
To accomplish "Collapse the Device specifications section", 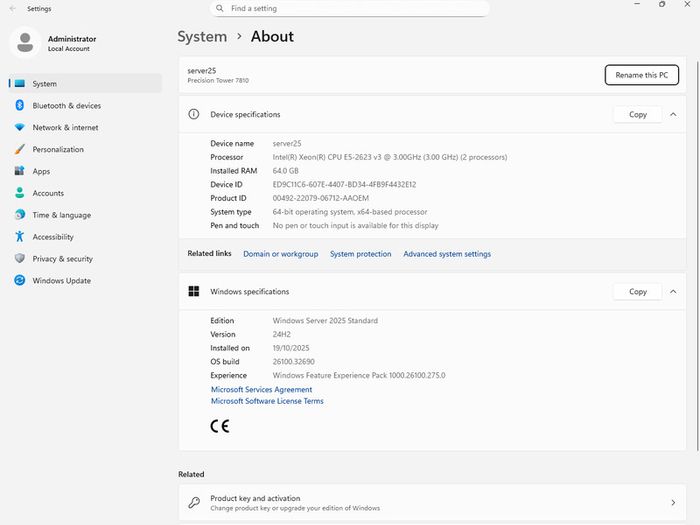I will tap(673, 115).
